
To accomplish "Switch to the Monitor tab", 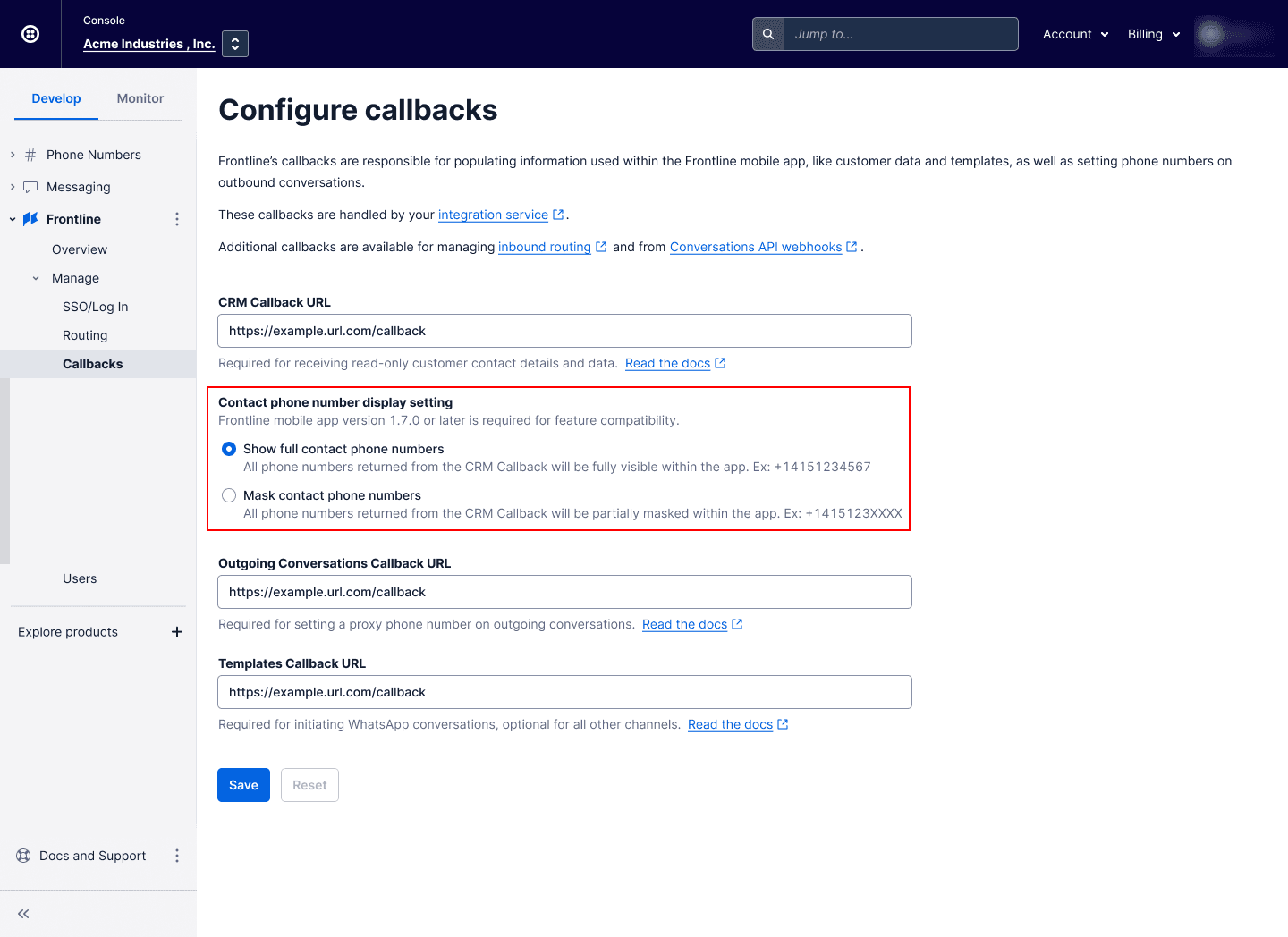I will click(140, 98).
